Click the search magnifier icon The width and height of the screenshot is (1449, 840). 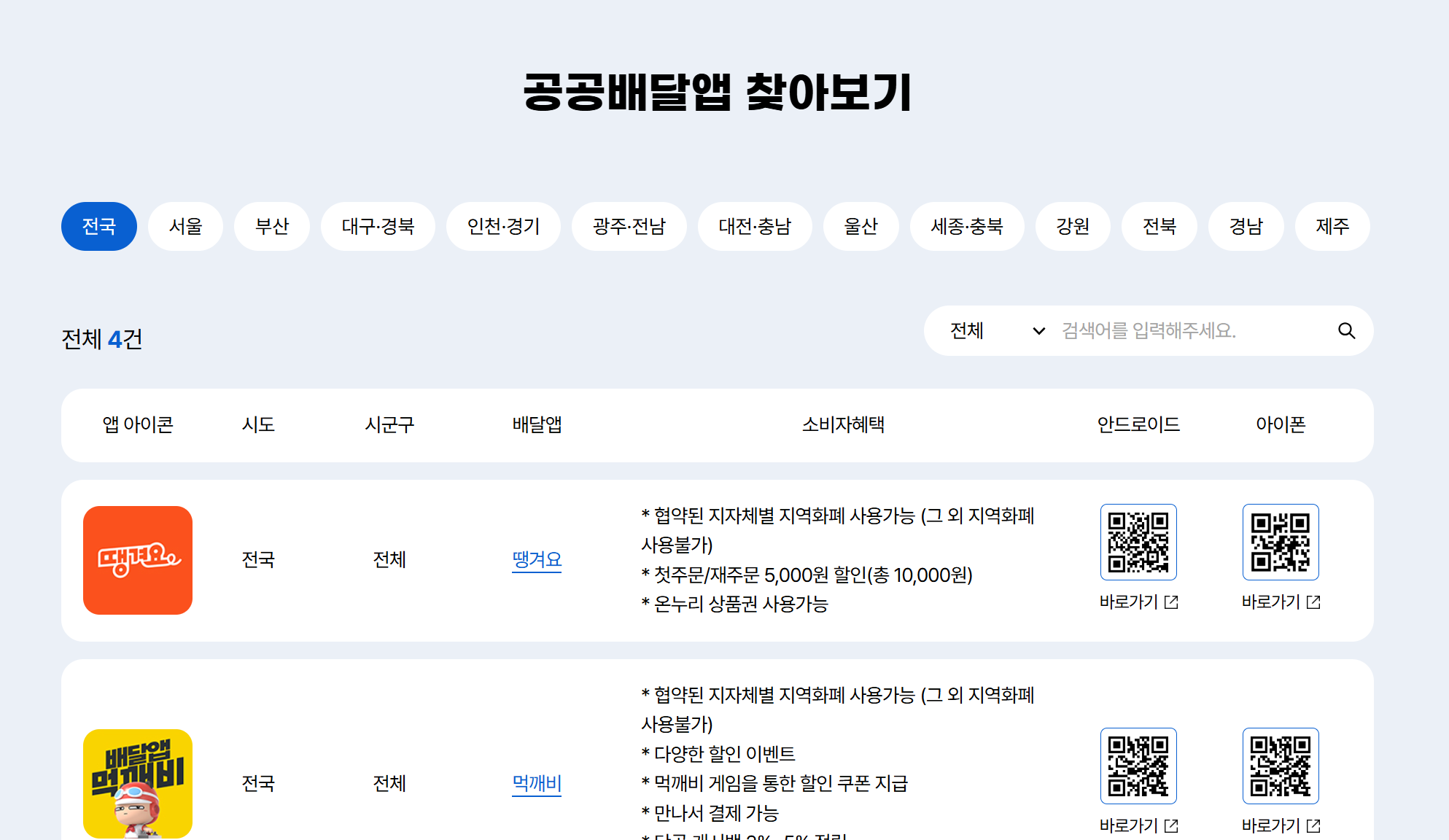[x=1346, y=331]
